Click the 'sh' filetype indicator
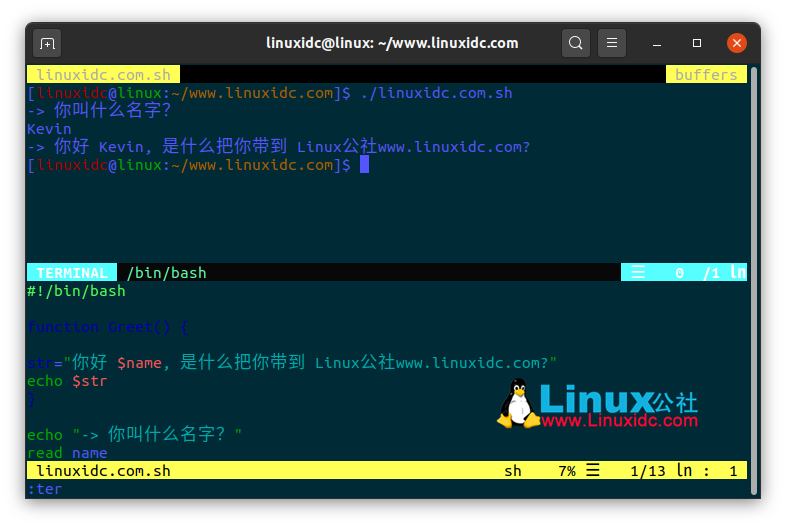Viewport: 786px width, 527px height. coord(512,471)
